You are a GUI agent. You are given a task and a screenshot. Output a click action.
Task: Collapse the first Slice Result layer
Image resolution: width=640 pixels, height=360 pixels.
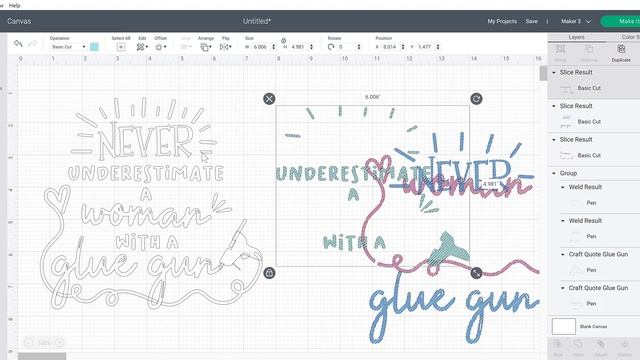pos(554,73)
